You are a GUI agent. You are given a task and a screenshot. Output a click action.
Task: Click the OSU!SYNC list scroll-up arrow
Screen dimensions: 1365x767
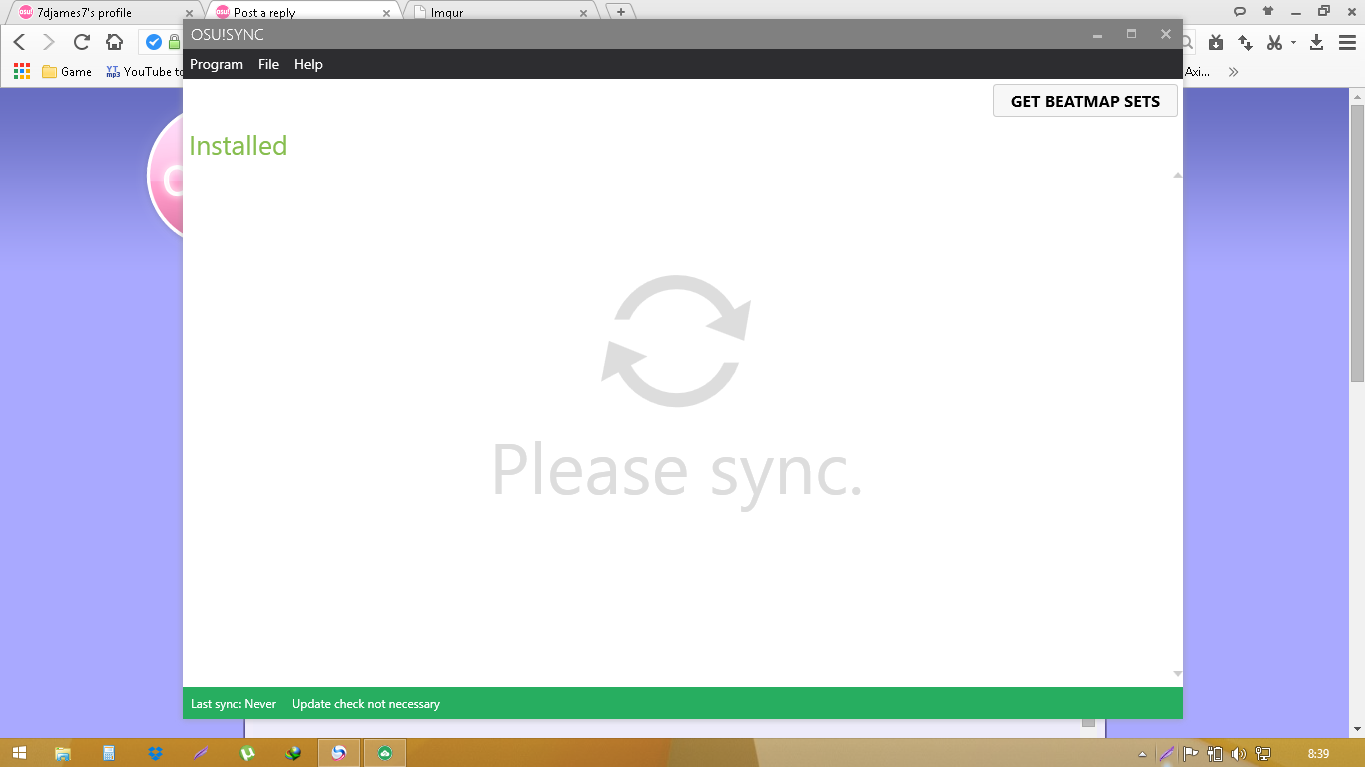(x=1177, y=175)
